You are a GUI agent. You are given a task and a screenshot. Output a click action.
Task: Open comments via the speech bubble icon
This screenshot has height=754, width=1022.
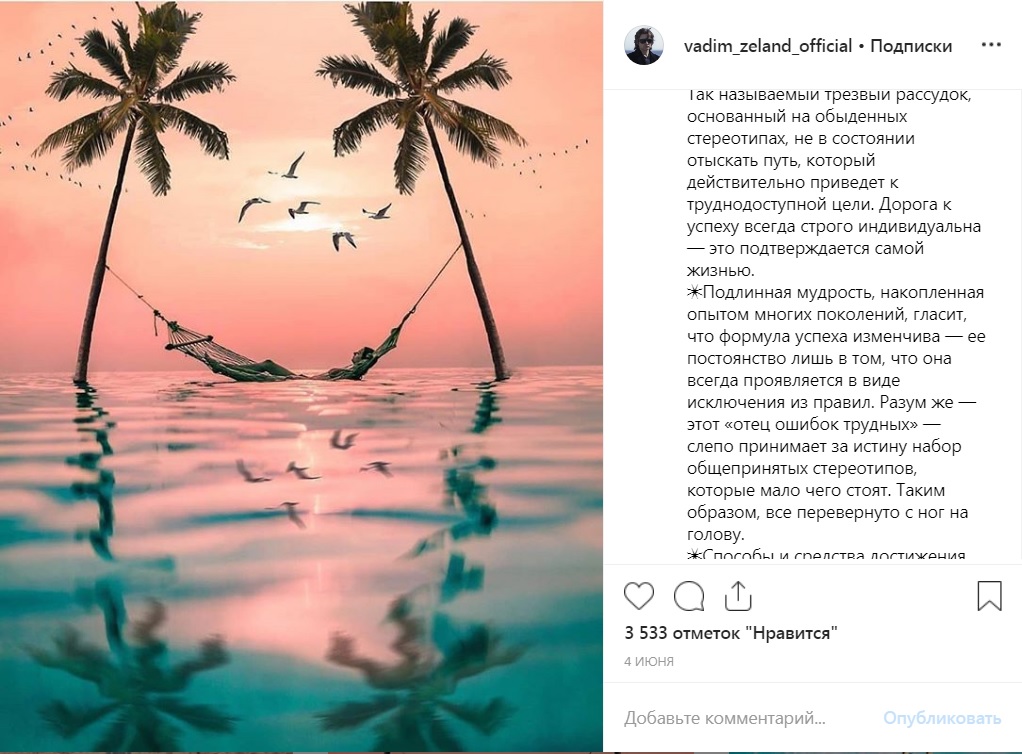click(x=689, y=596)
